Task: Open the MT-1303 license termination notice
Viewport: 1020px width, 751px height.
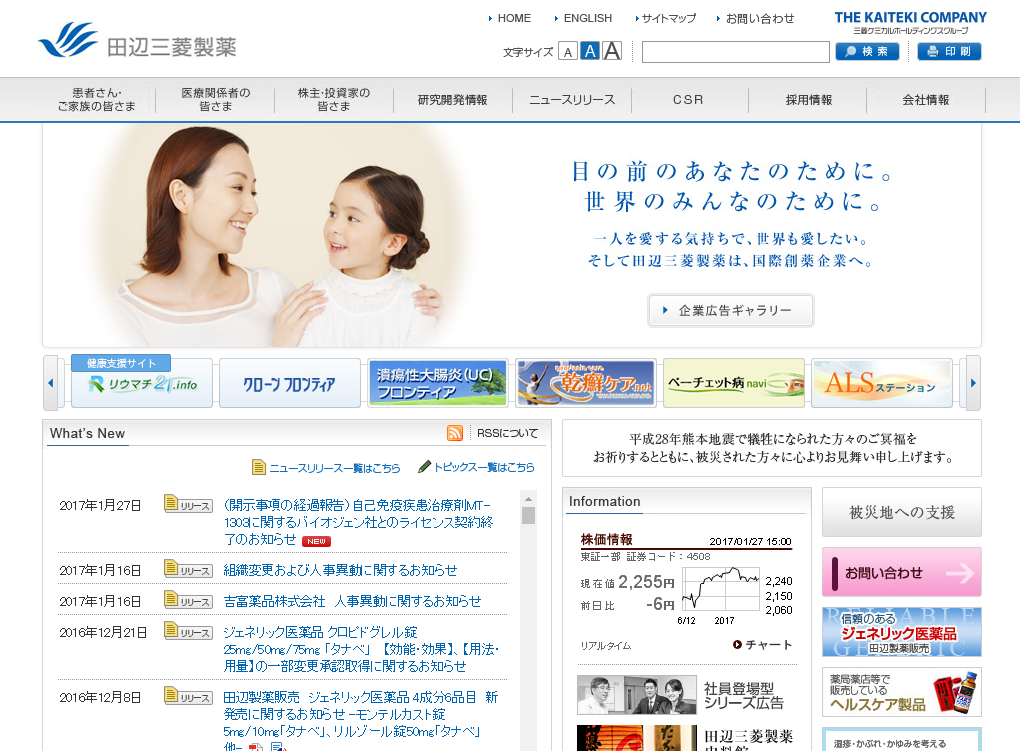Action: (358, 522)
